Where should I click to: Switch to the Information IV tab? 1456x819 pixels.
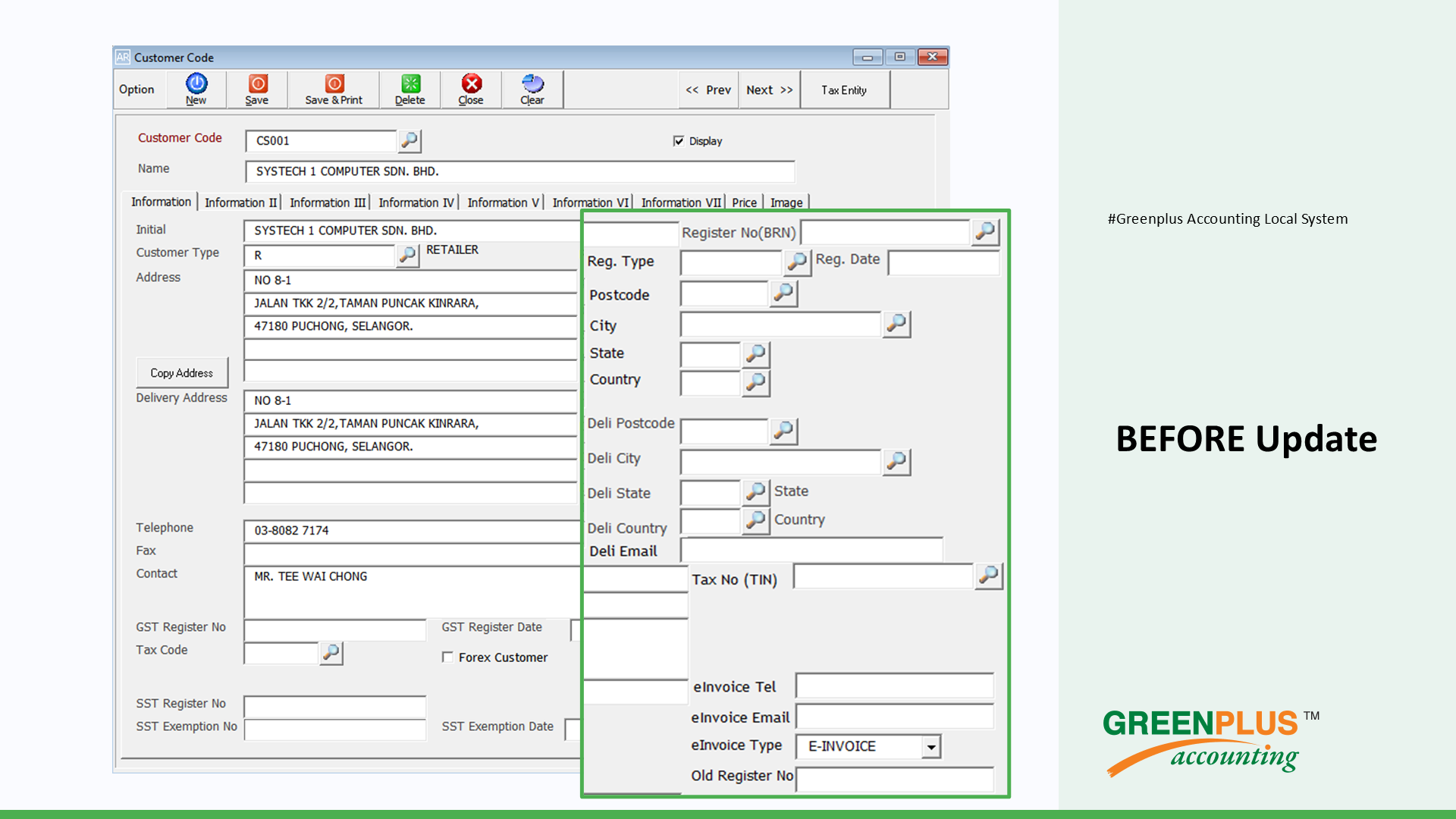click(416, 202)
